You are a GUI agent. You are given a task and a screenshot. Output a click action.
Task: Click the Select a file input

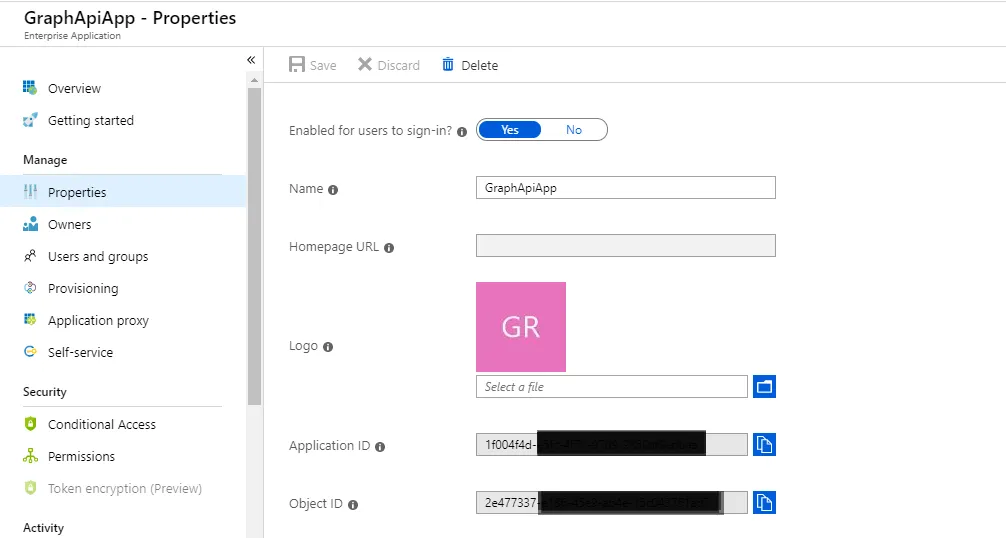coord(611,387)
